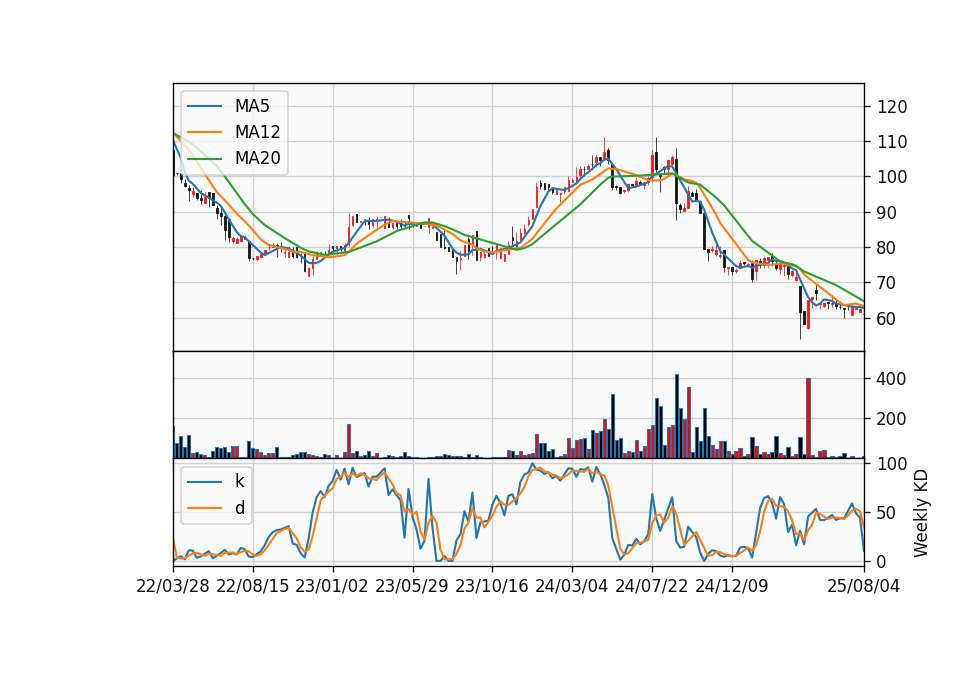Viewport: 960px width, 690px height.
Task: Click the Weekly KD axis title
Action: point(921,514)
